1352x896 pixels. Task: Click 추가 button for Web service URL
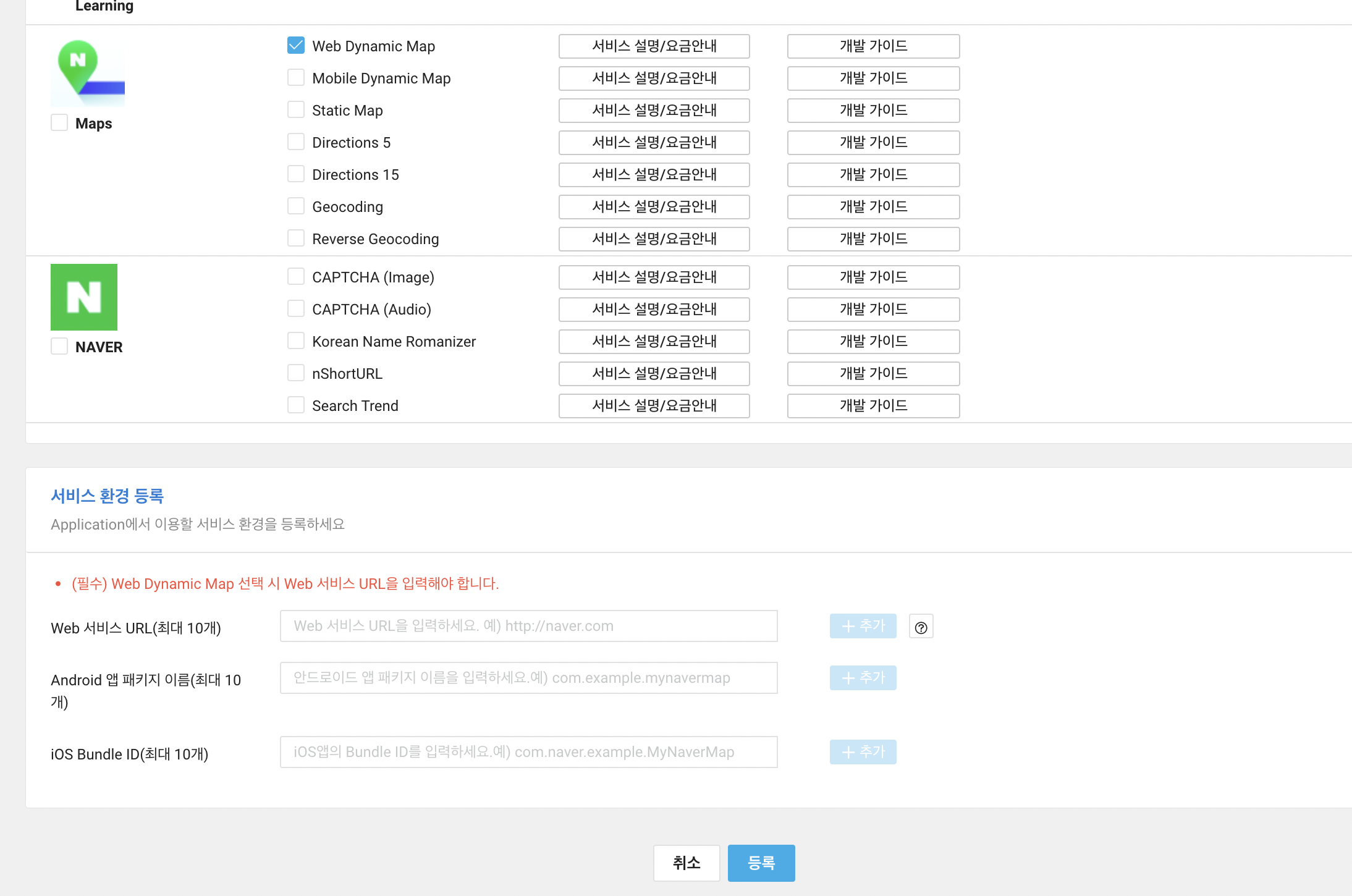(863, 626)
